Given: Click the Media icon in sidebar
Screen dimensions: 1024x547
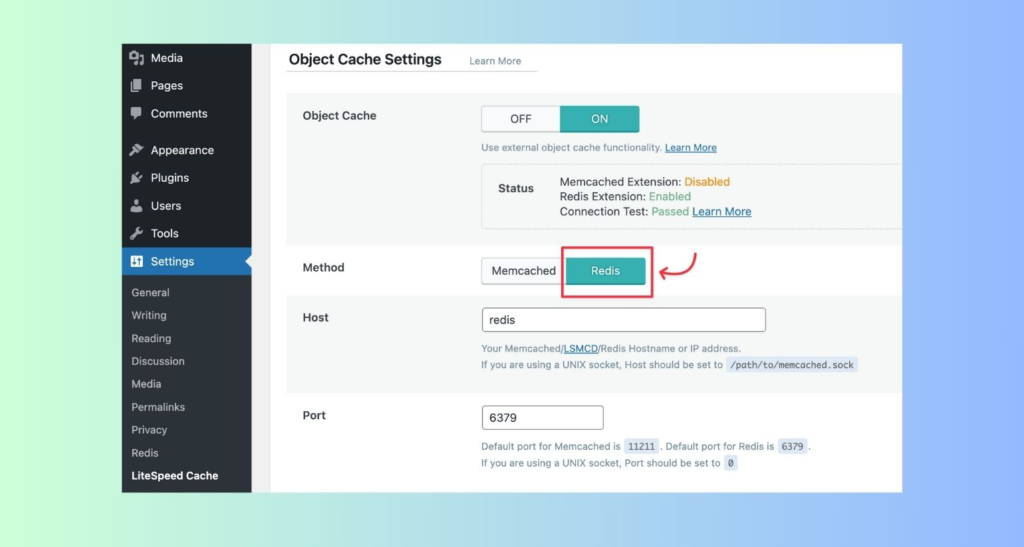Looking at the screenshot, I should click(136, 58).
